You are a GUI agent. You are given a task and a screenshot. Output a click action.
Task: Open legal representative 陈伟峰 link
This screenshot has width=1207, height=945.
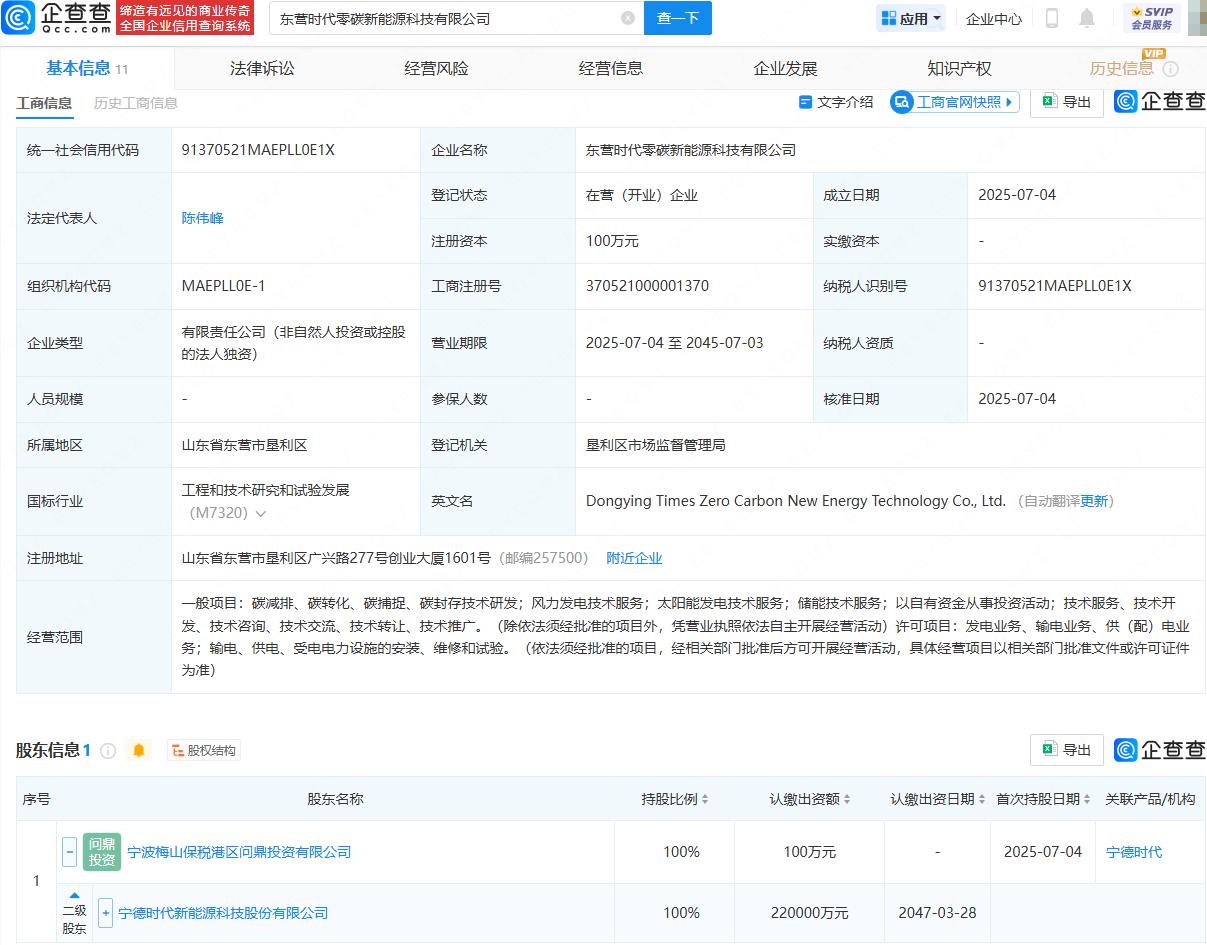click(202, 218)
